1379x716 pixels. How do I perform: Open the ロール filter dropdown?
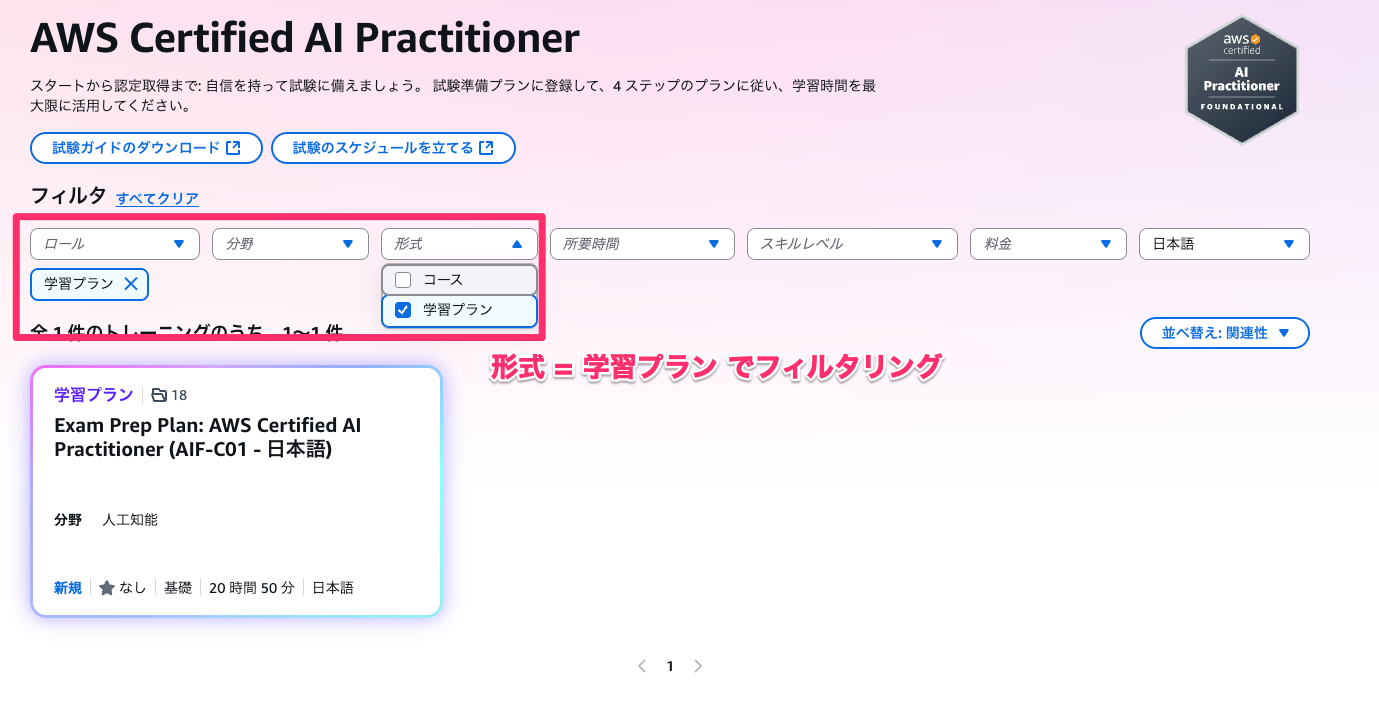(x=115, y=244)
